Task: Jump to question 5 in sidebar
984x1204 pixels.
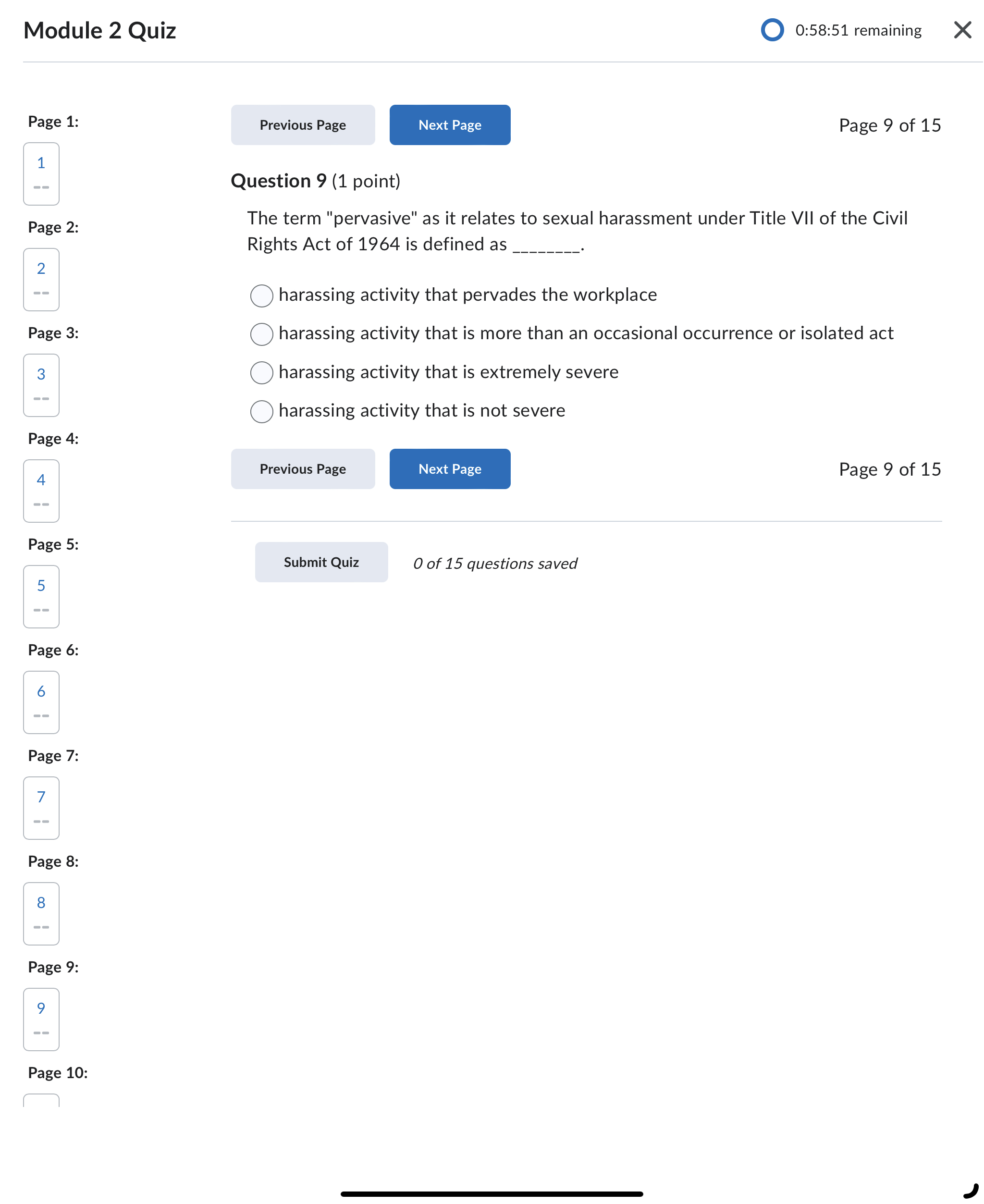Action: point(41,596)
